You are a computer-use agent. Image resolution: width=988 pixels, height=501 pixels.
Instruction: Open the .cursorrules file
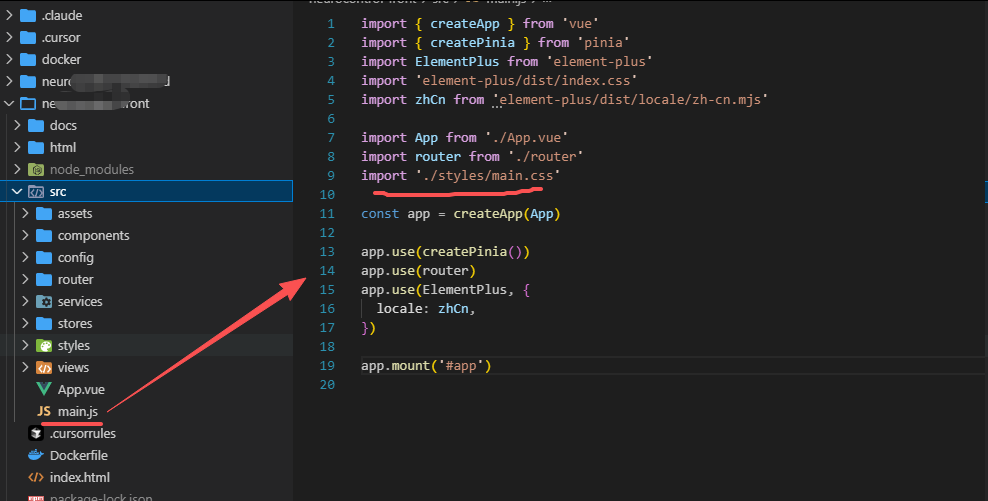83,434
